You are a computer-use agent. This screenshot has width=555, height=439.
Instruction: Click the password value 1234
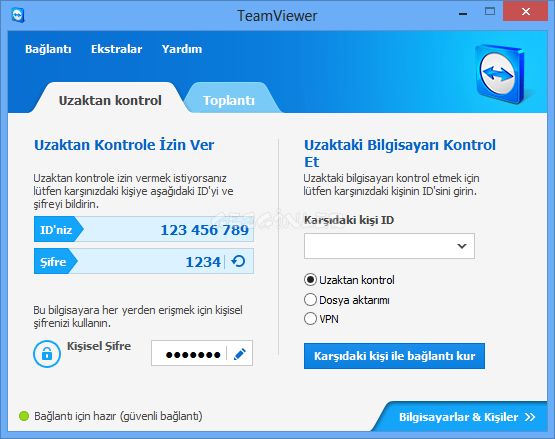[203, 262]
